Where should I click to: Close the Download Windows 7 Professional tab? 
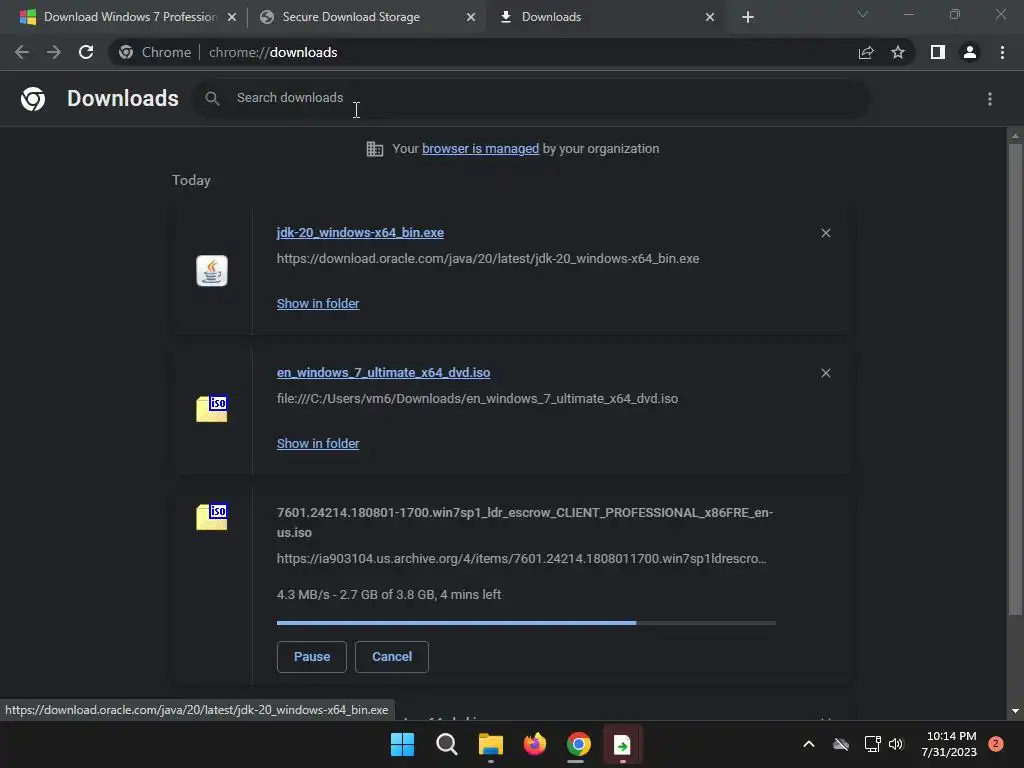(x=232, y=17)
